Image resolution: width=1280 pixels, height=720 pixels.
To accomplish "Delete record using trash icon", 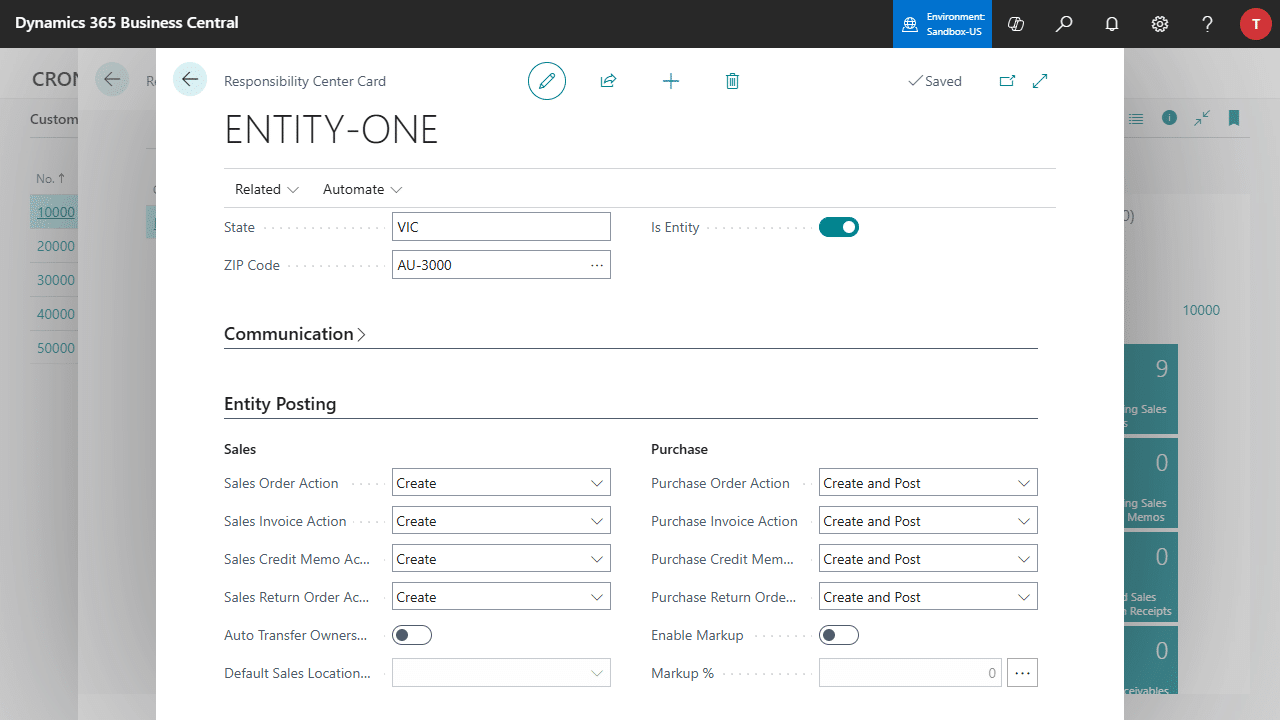I will point(732,81).
